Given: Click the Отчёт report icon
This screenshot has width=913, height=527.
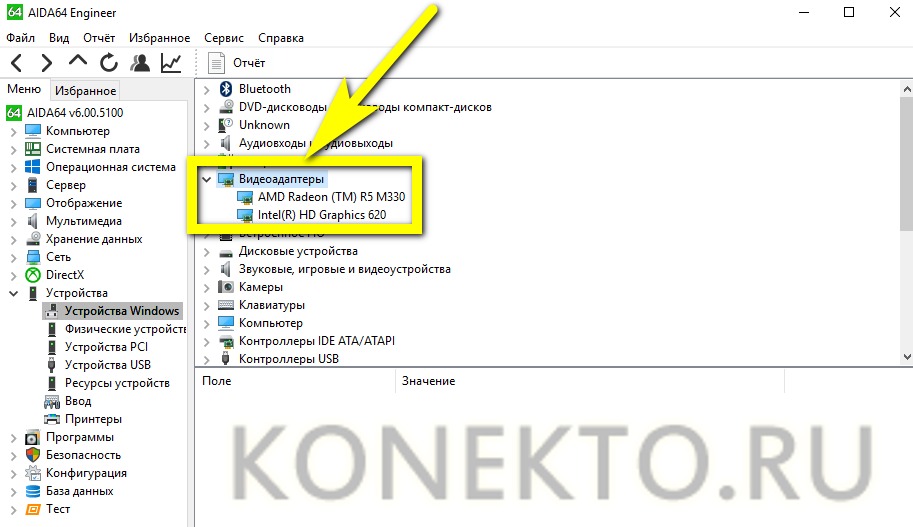Looking at the screenshot, I should pos(216,63).
